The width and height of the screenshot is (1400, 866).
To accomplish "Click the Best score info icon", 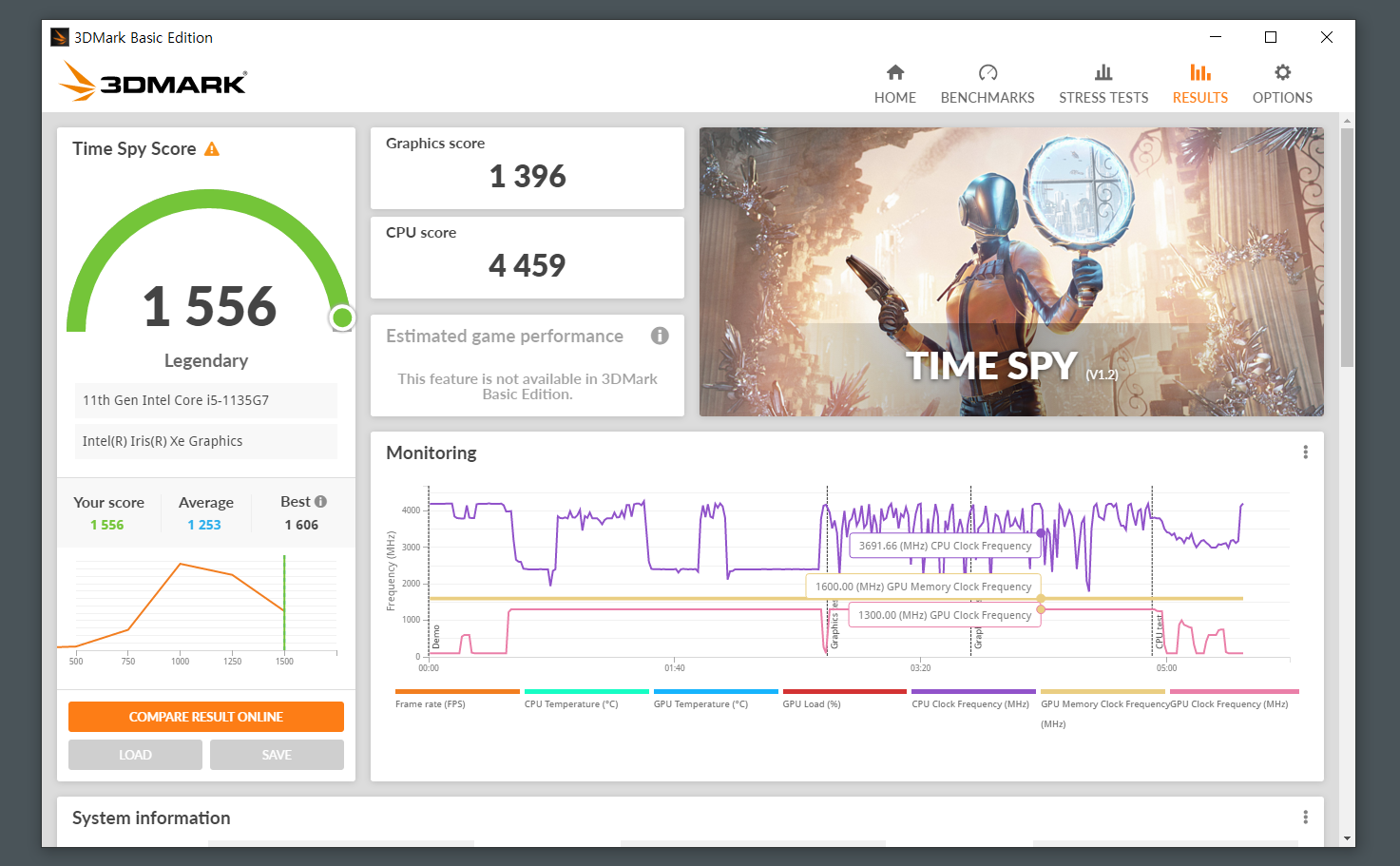I will point(321,501).
